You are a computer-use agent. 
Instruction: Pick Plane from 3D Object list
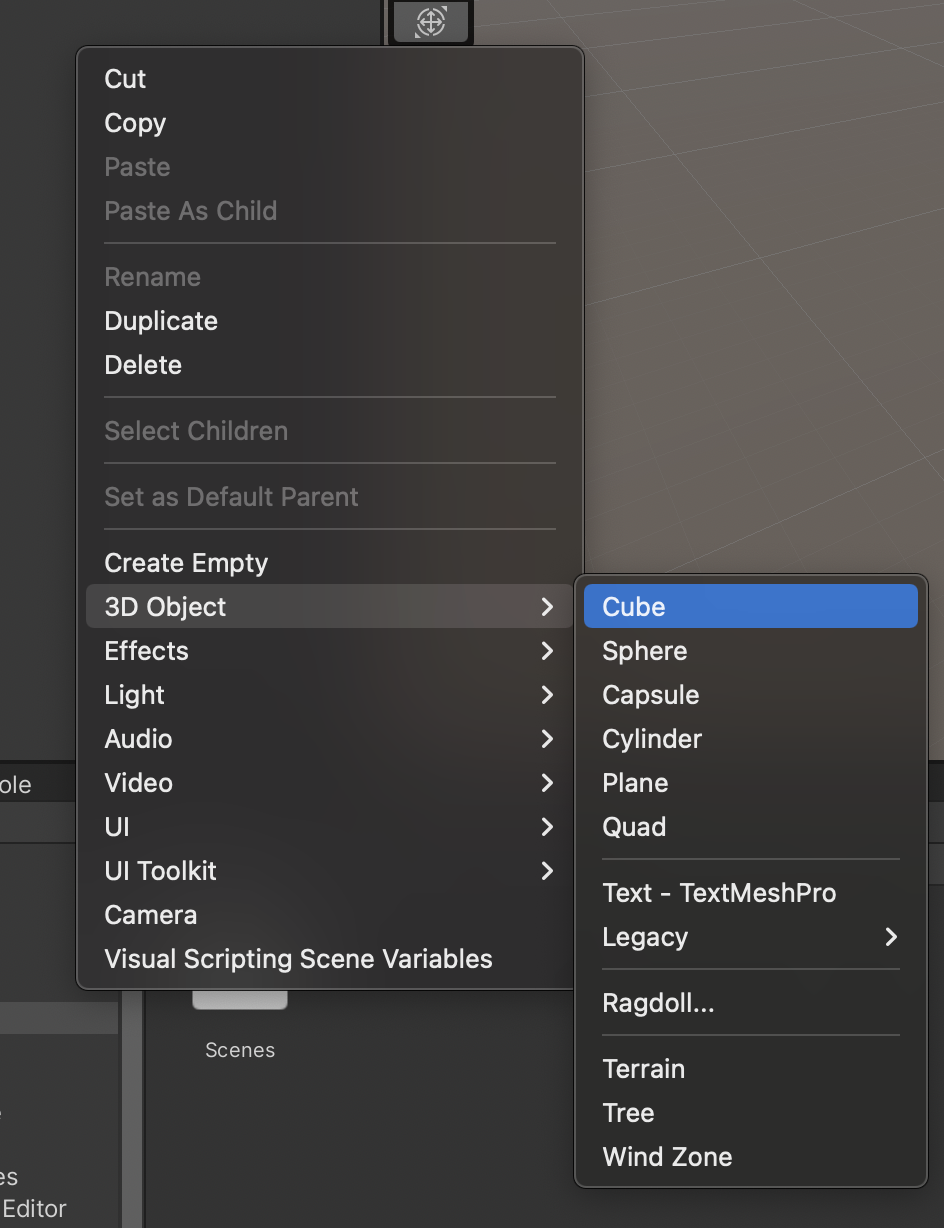[x=635, y=783]
